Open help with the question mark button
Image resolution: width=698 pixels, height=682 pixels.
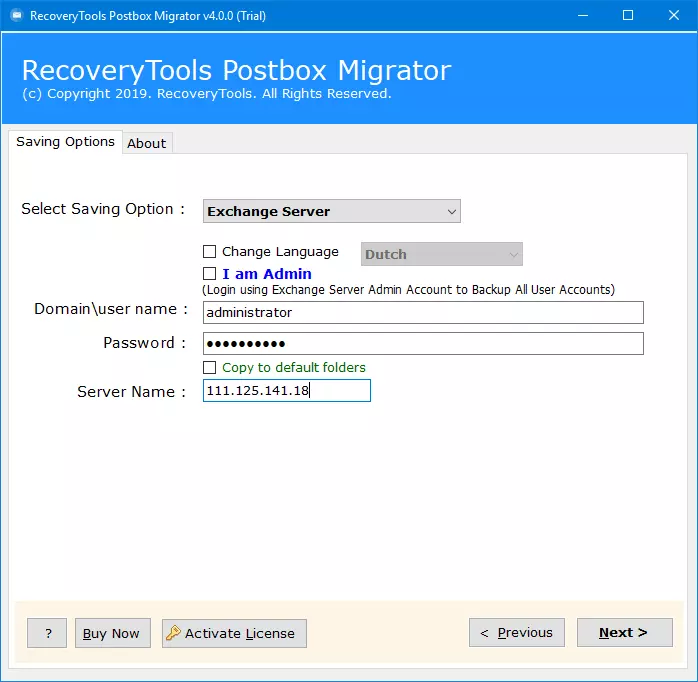click(47, 633)
